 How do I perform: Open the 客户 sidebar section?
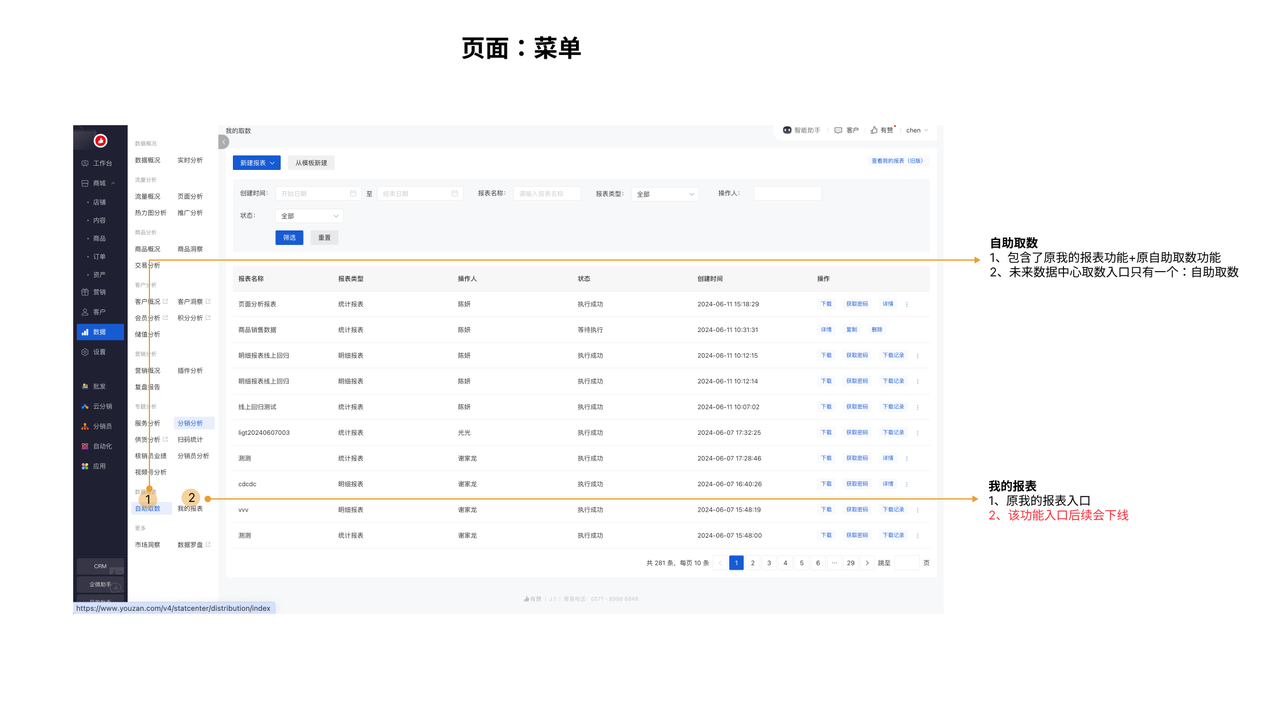[98, 312]
